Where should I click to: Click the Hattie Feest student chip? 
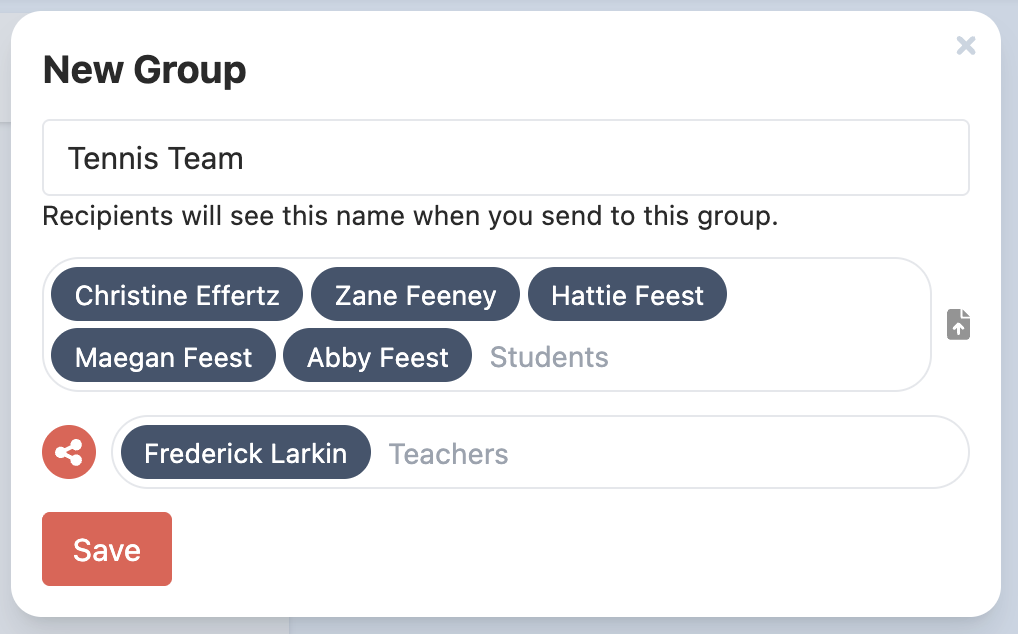tap(627, 296)
